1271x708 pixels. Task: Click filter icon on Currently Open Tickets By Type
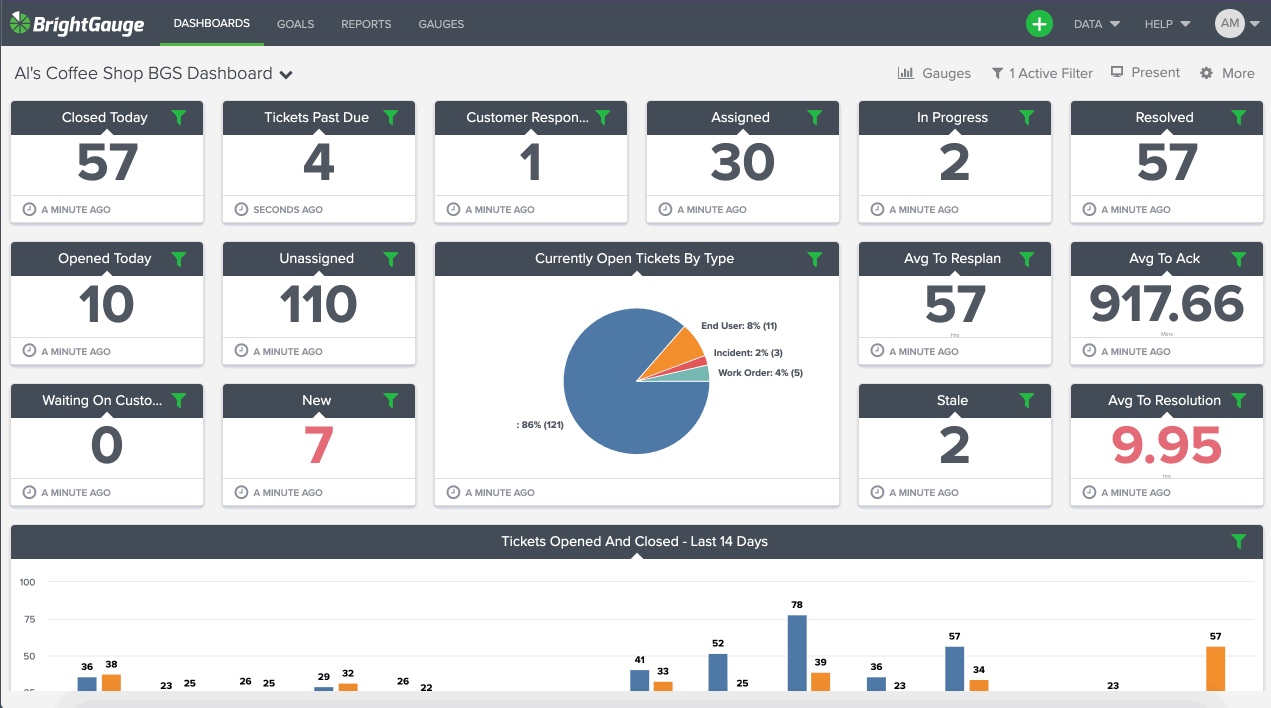(x=815, y=259)
